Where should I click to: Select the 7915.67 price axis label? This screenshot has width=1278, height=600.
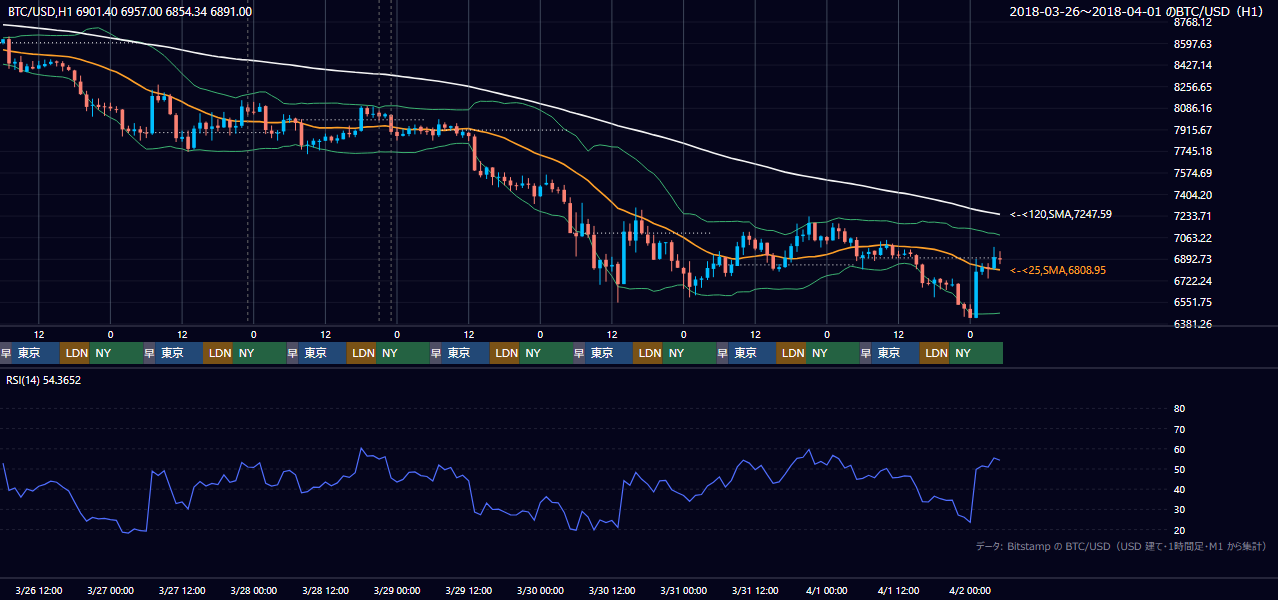(1193, 130)
